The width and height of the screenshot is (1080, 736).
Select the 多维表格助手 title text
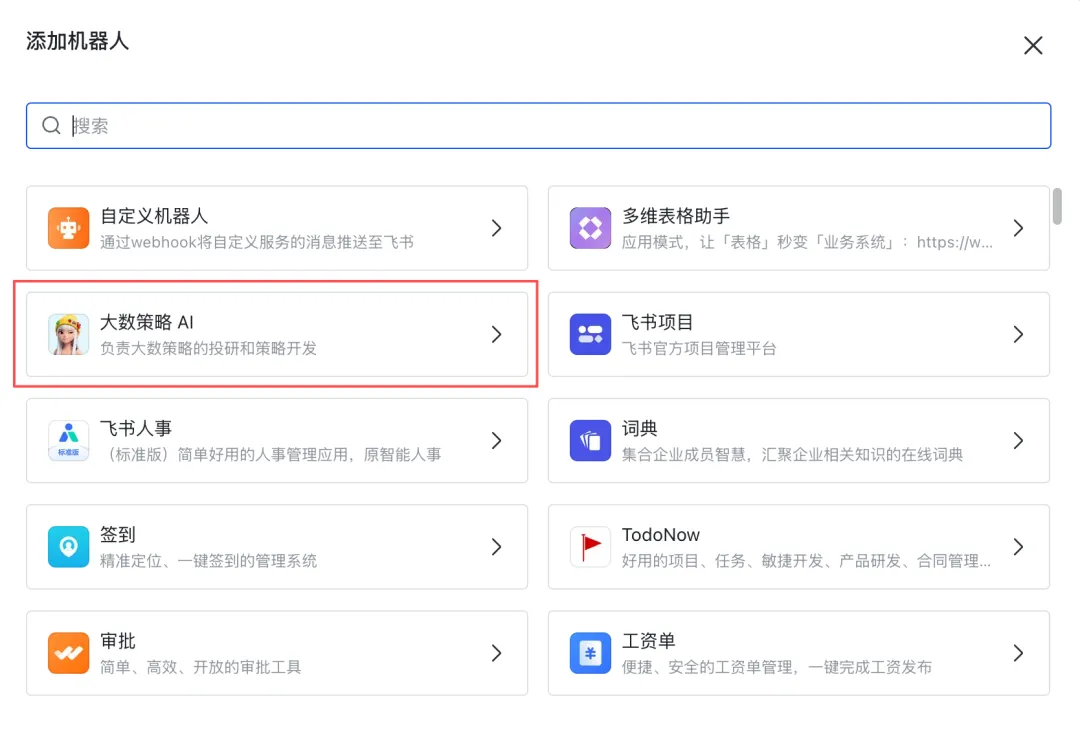(676, 216)
